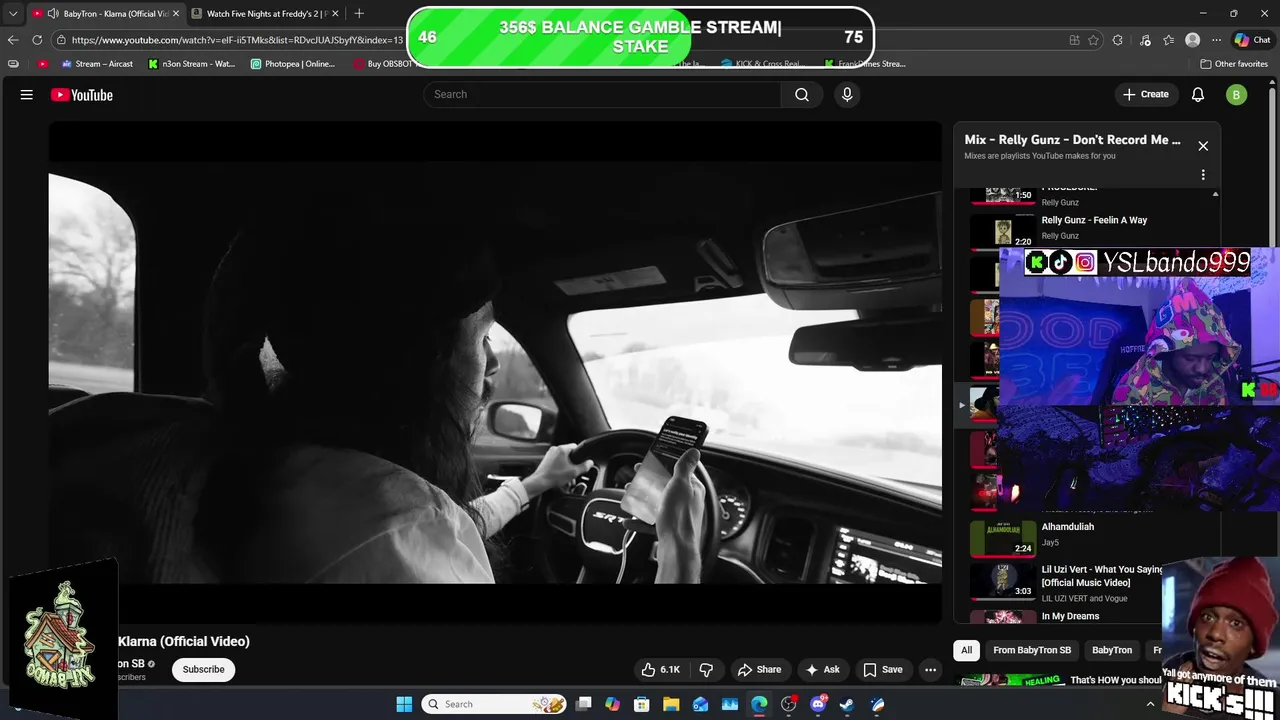
Task: Open Copilot Chat button
Action: (x=1252, y=40)
